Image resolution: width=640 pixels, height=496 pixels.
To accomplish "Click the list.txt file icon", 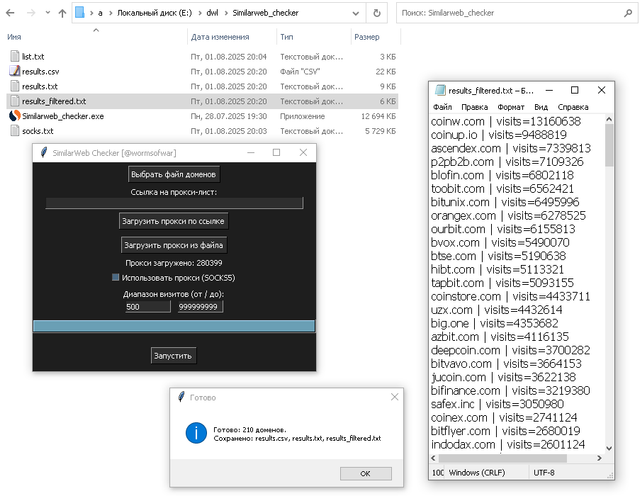I will pos(15,56).
